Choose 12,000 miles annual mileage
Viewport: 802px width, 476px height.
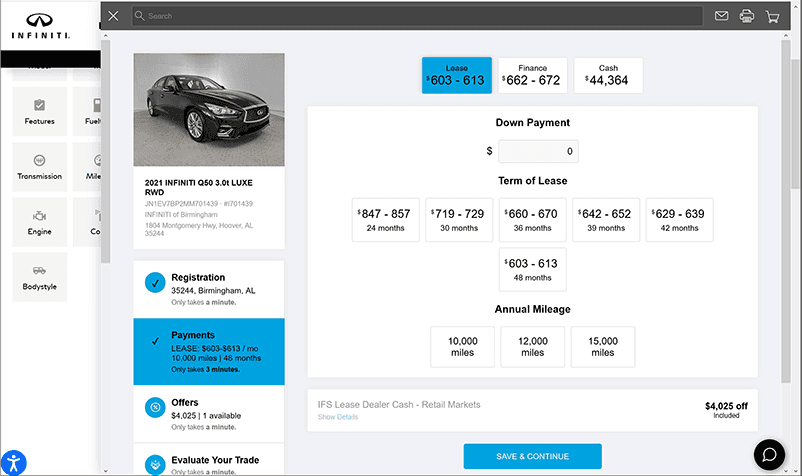[x=532, y=347]
